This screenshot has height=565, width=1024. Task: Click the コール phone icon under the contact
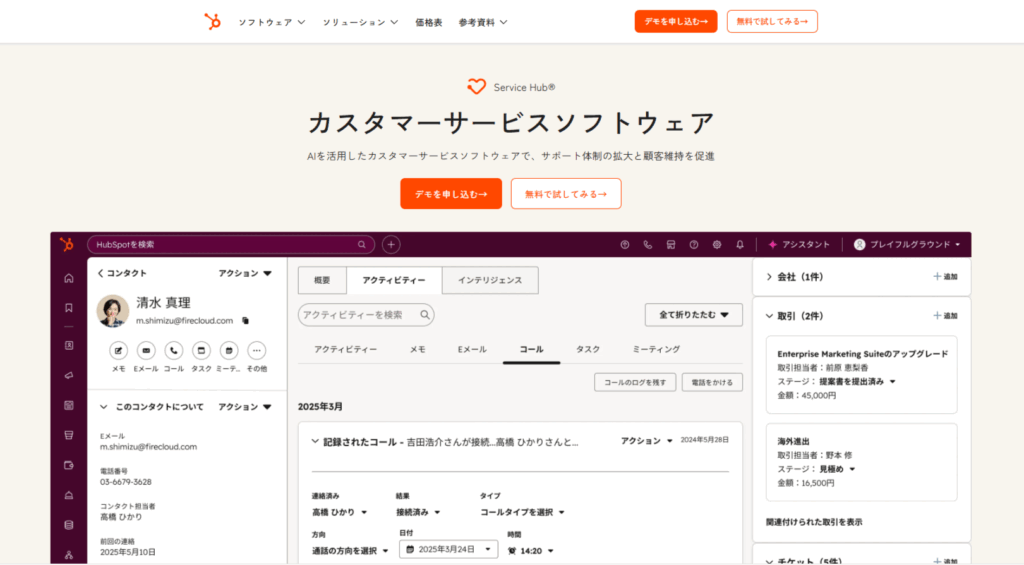pos(174,350)
